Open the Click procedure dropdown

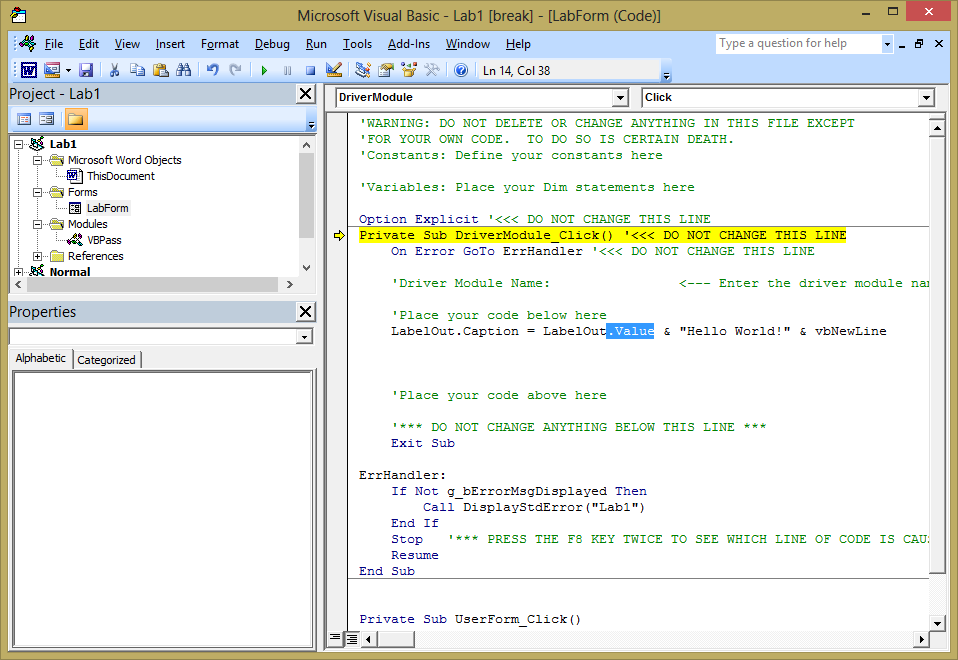tap(925, 97)
